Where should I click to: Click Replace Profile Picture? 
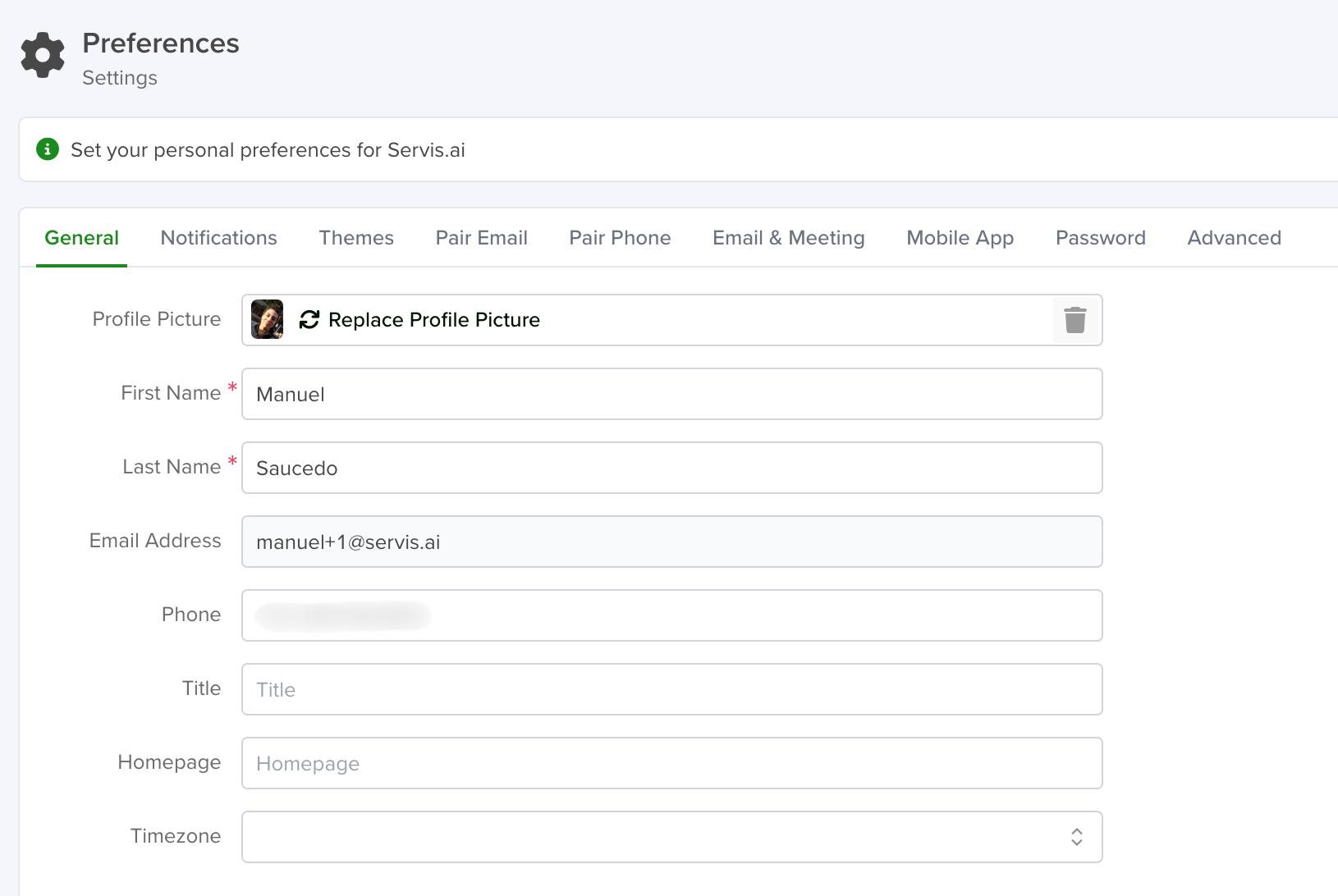pyautogui.click(x=434, y=320)
